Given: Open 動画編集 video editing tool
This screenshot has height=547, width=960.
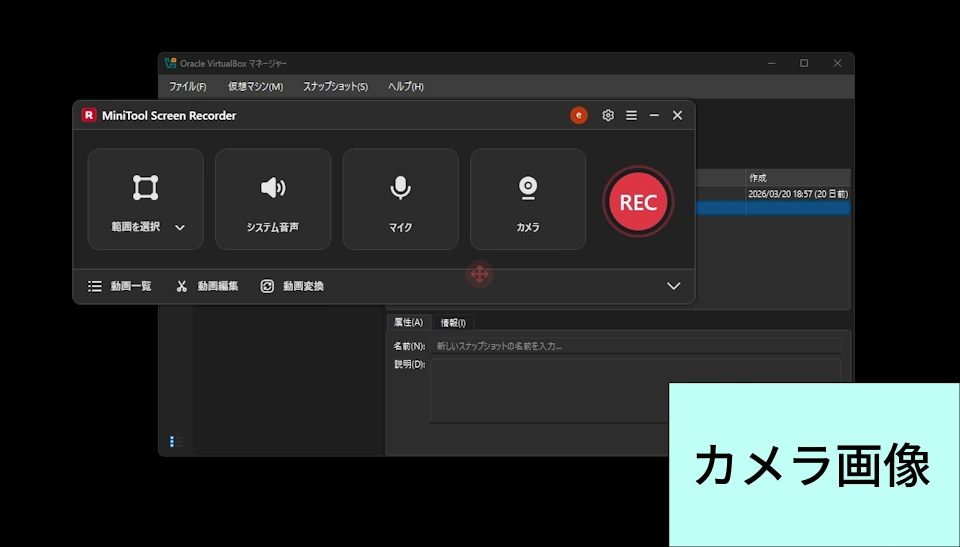Looking at the screenshot, I should 207,286.
